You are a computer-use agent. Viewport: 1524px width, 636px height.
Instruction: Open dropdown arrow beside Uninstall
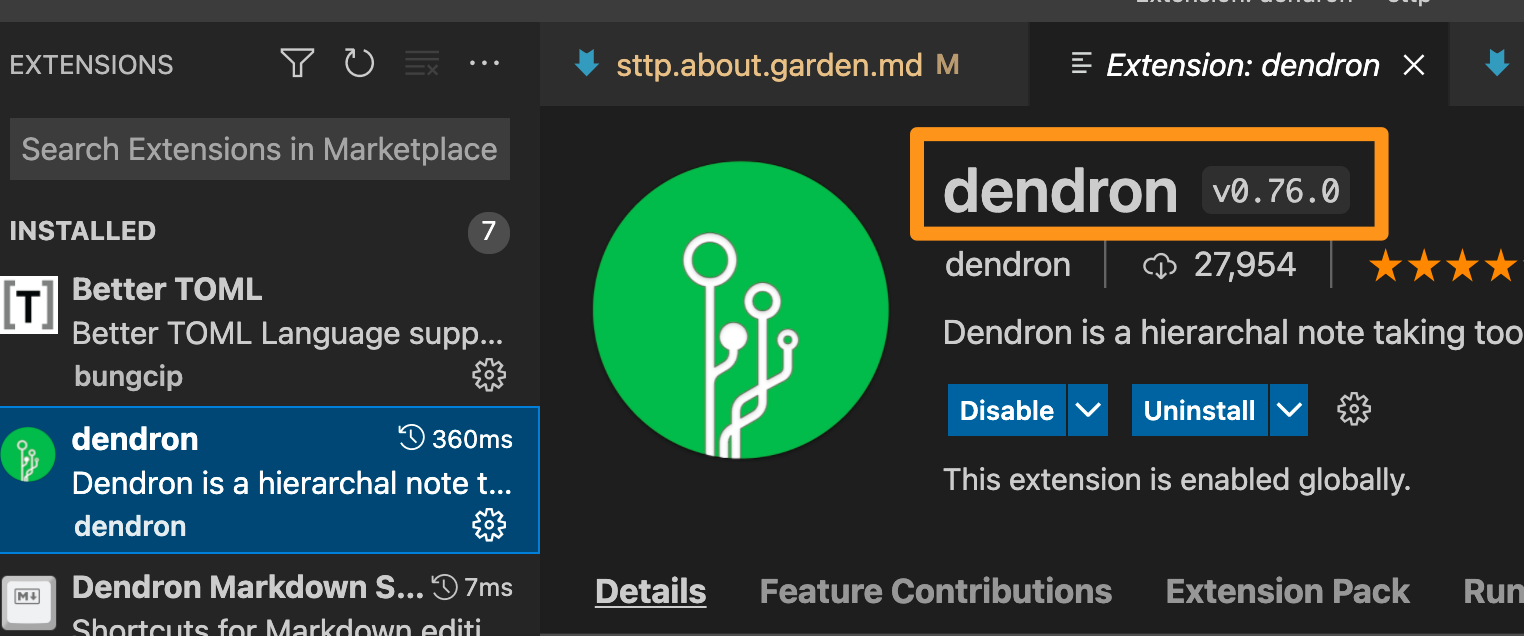tap(1289, 410)
